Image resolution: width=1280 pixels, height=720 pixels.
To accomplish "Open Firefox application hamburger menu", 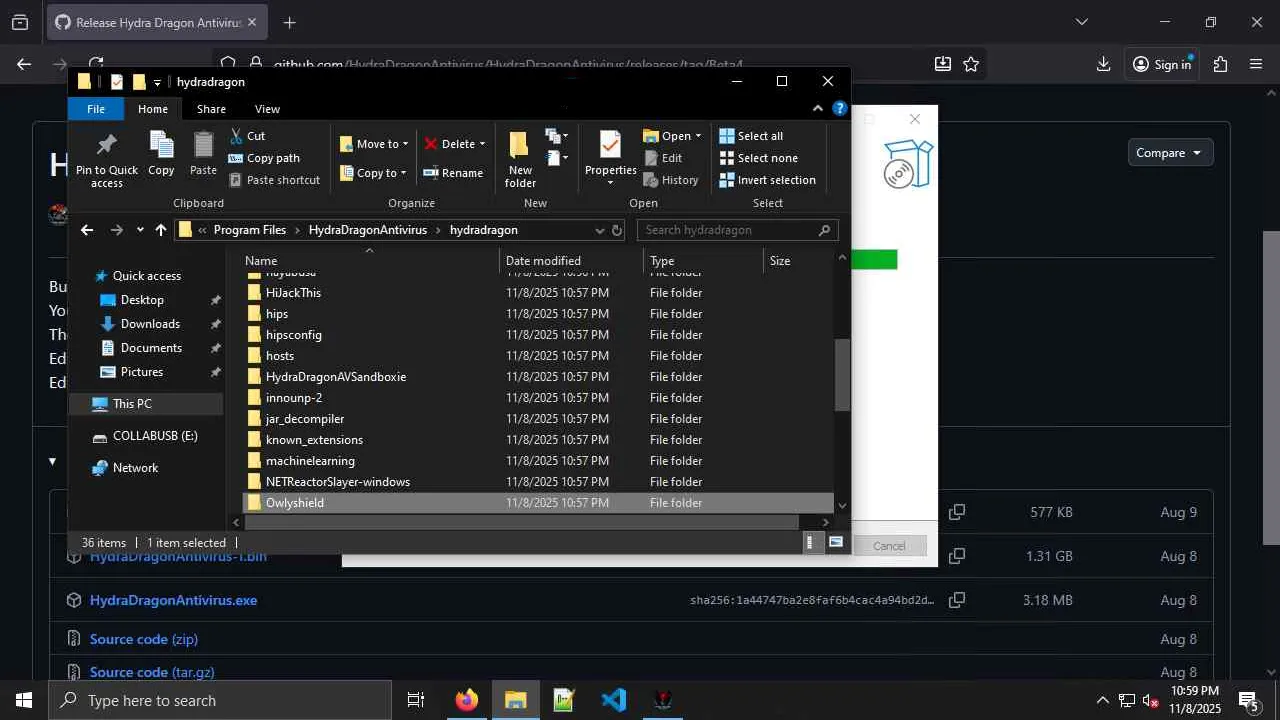I will coord(1256,64).
